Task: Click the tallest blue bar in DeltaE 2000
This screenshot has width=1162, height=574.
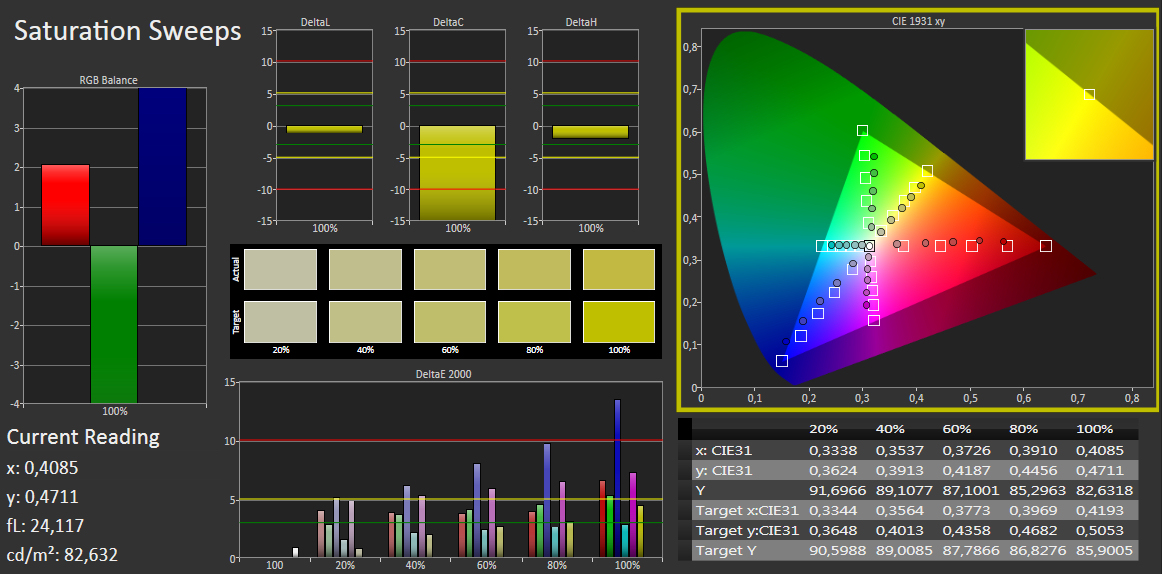Action: (617, 478)
